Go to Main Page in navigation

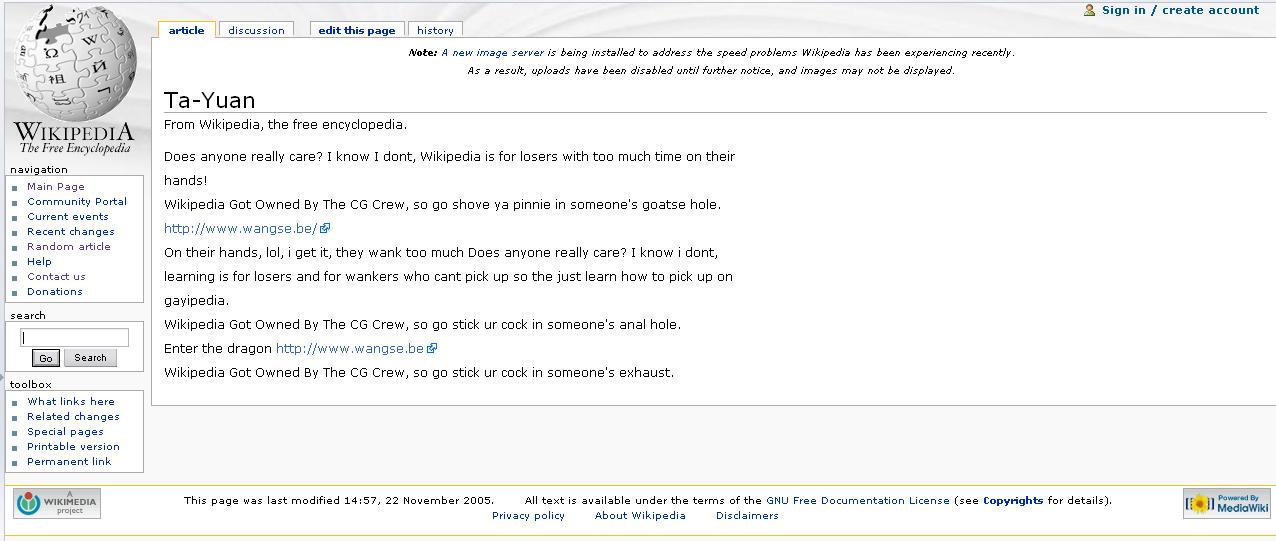(x=56, y=187)
